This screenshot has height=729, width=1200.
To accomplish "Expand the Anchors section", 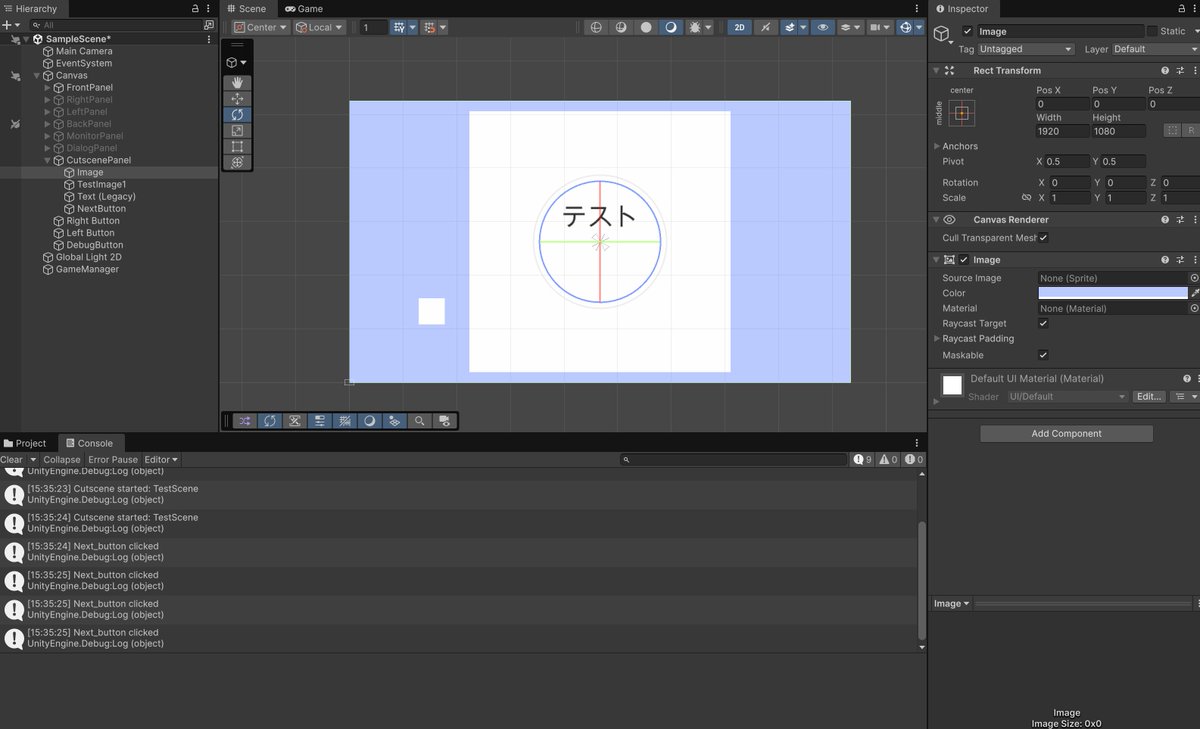I will click(x=936, y=146).
